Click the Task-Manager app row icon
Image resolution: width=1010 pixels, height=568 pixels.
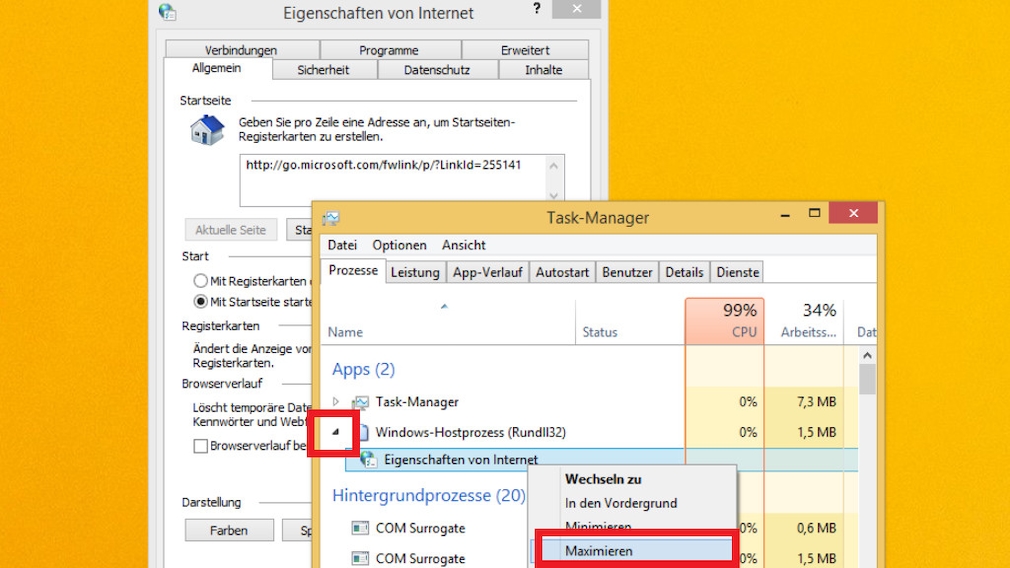pos(361,402)
